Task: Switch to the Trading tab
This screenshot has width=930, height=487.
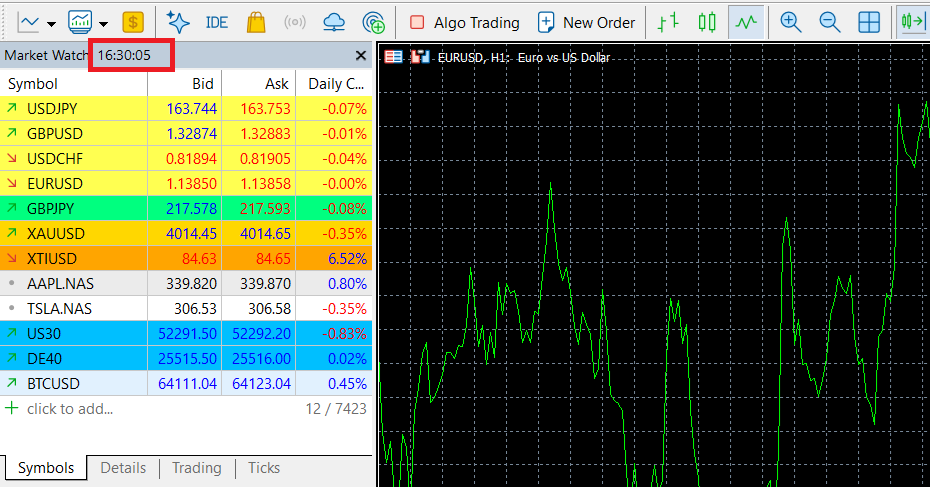Action: coord(197,468)
